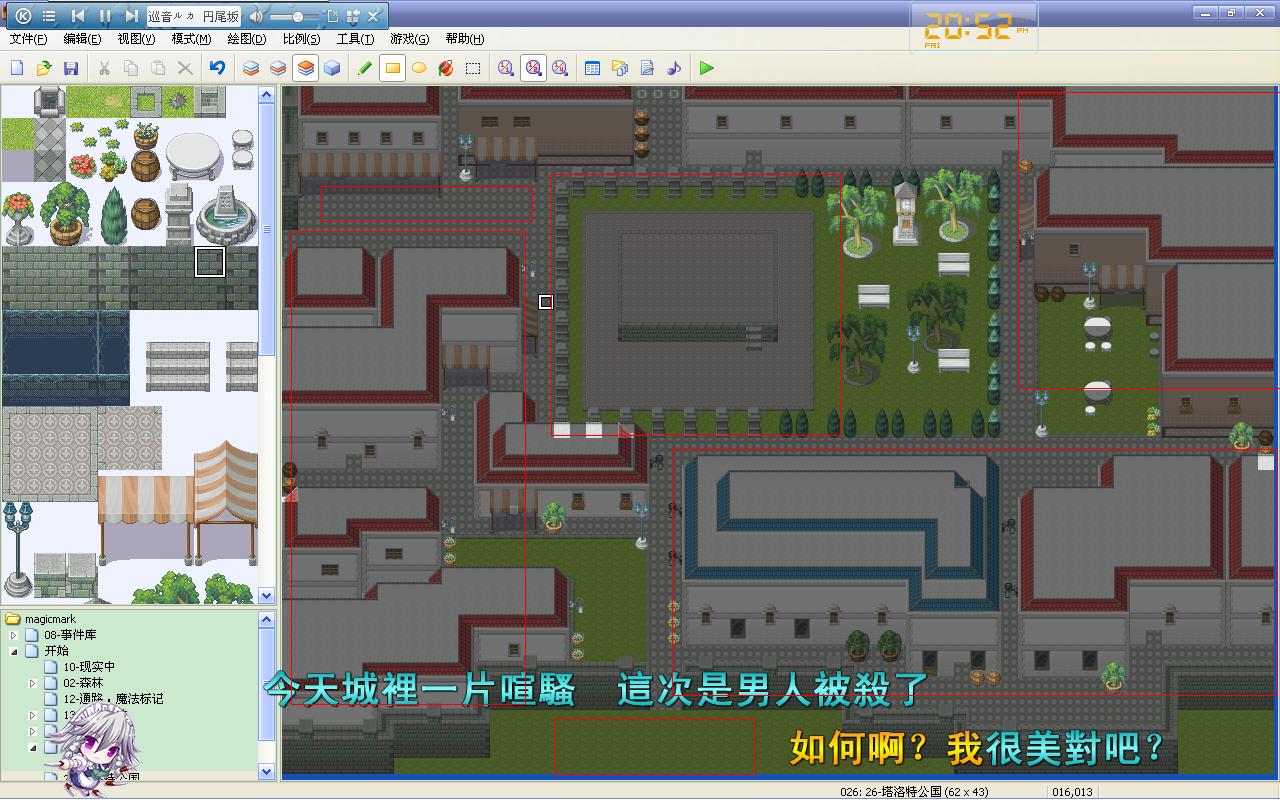1280x800 pixels.
Task: Use the Flood fill bucket tool
Action: pos(446,68)
